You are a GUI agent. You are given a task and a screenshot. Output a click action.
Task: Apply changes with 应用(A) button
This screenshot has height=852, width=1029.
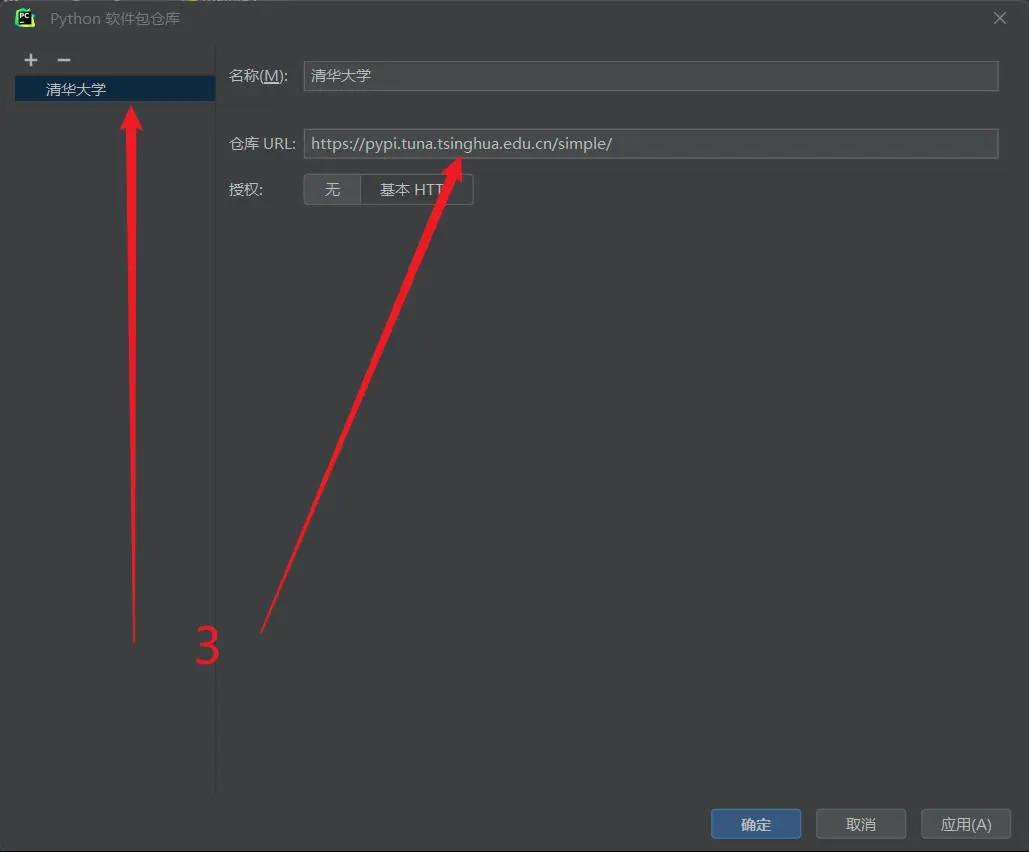(966, 824)
